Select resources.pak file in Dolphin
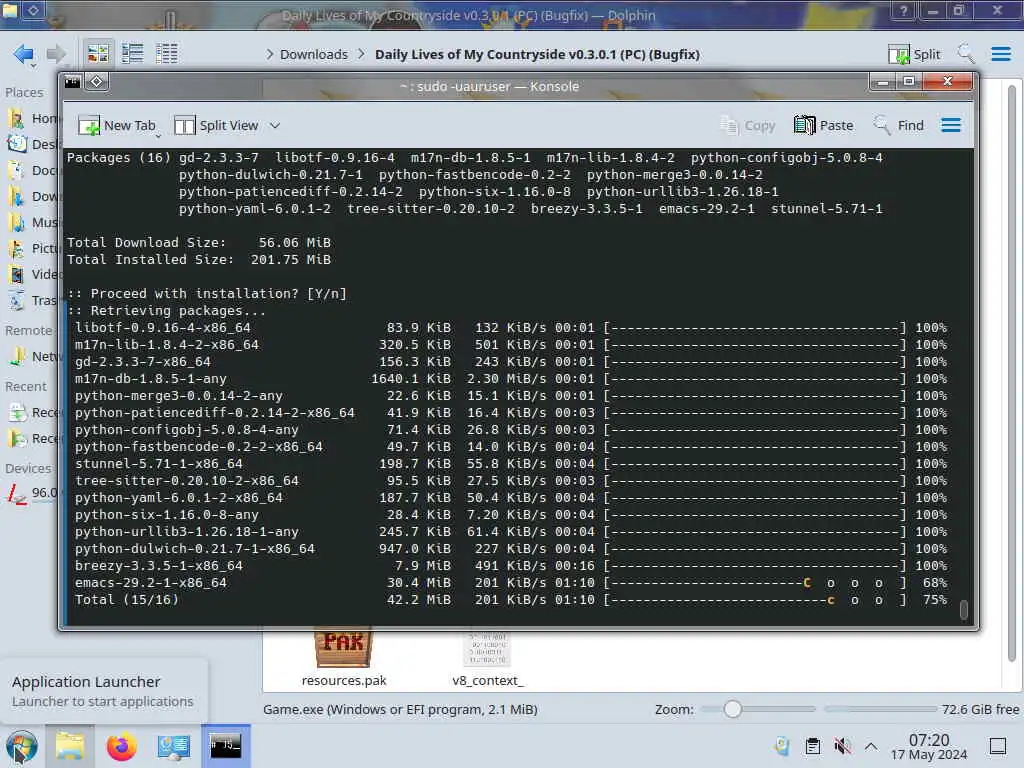 [x=344, y=658]
